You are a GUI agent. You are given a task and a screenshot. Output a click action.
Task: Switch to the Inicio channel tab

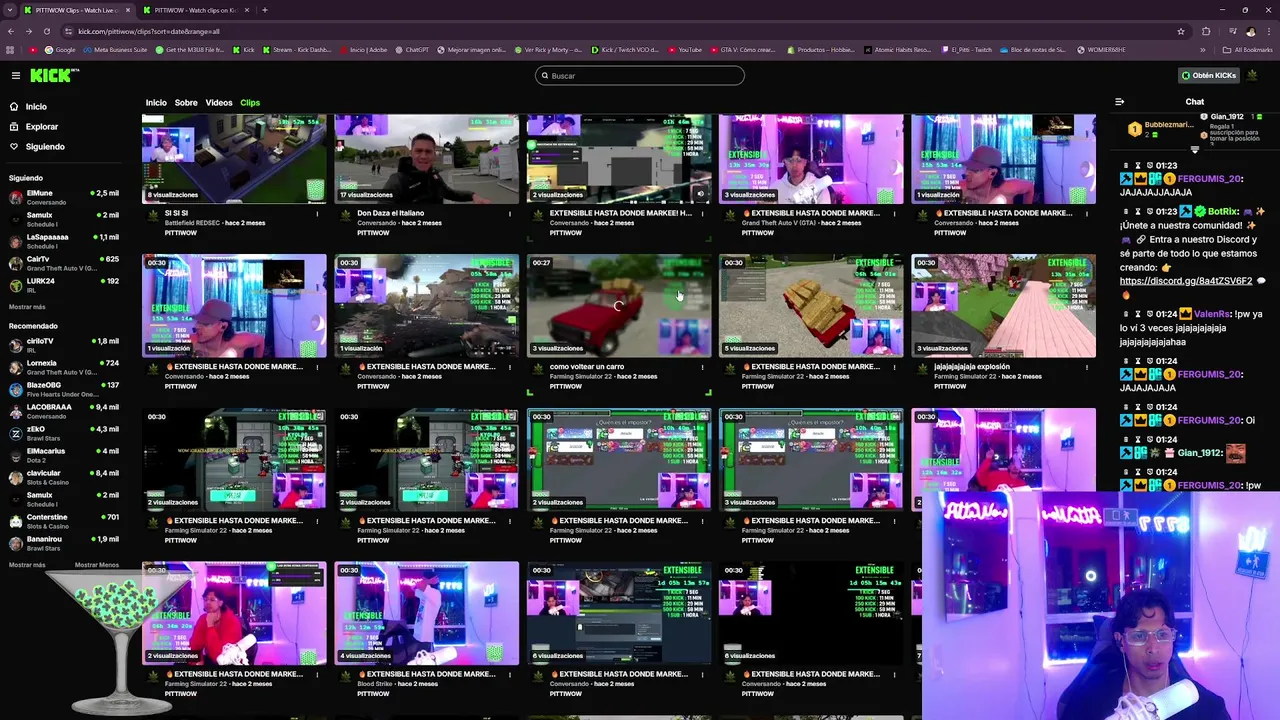click(156, 102)
